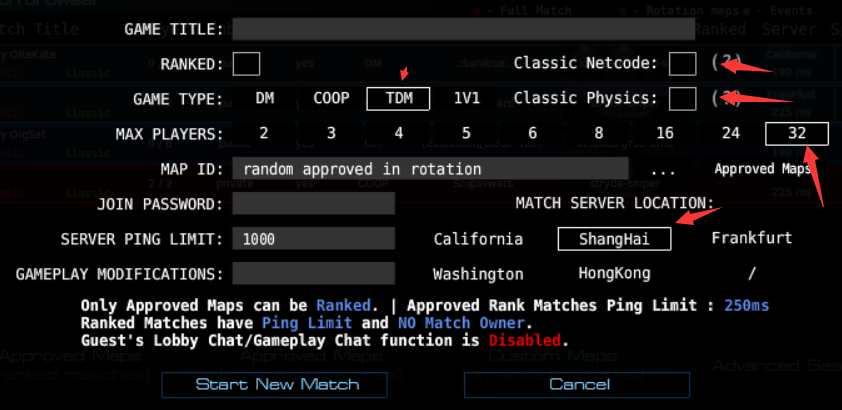Select COOP game type
842x410 pixels.
pyautogui.click(x=331, y=98)
